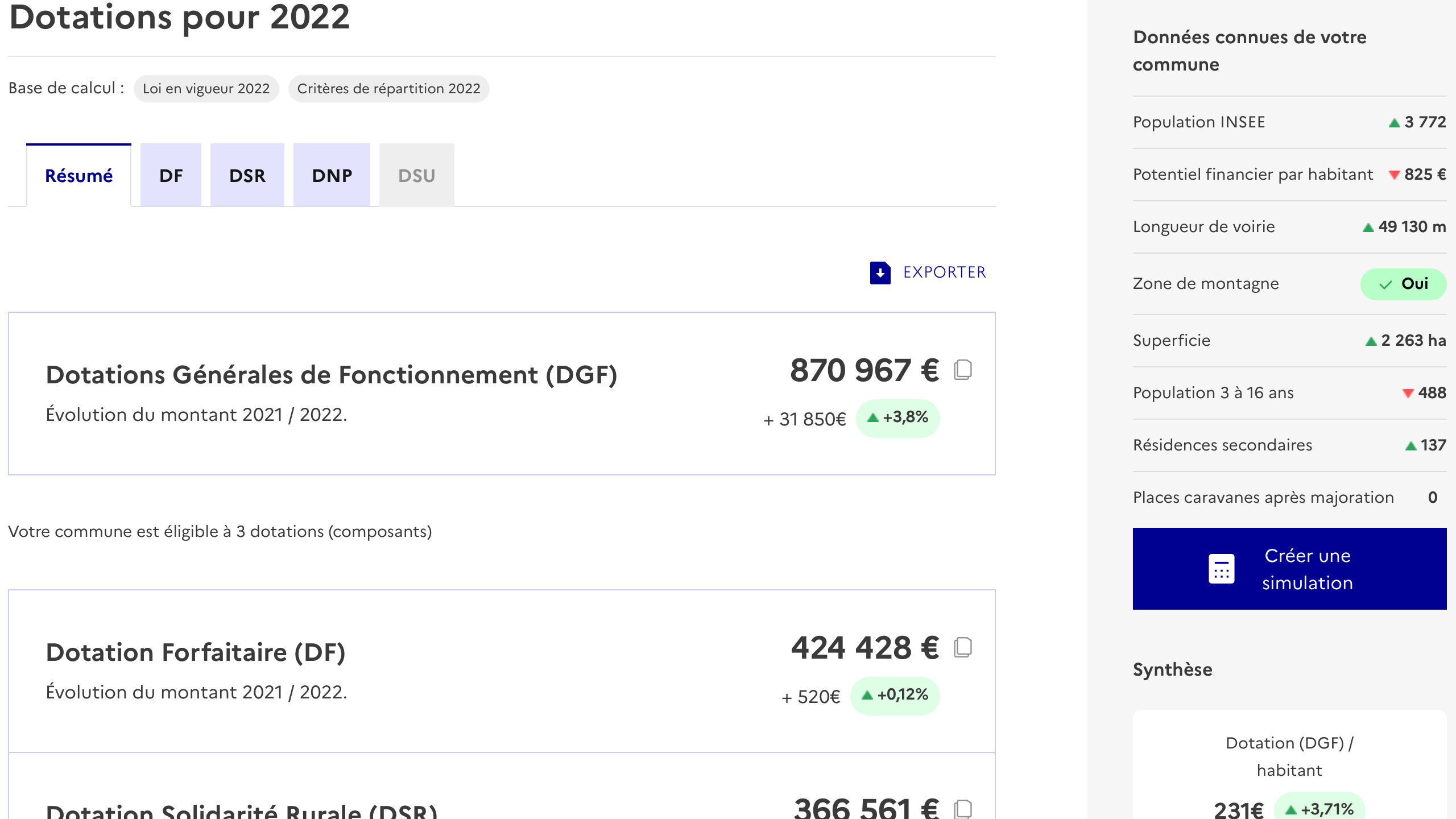Select the Critères de répartition 2022 chip
This screenshot has height=819, width=1456.
pos(388,89)
